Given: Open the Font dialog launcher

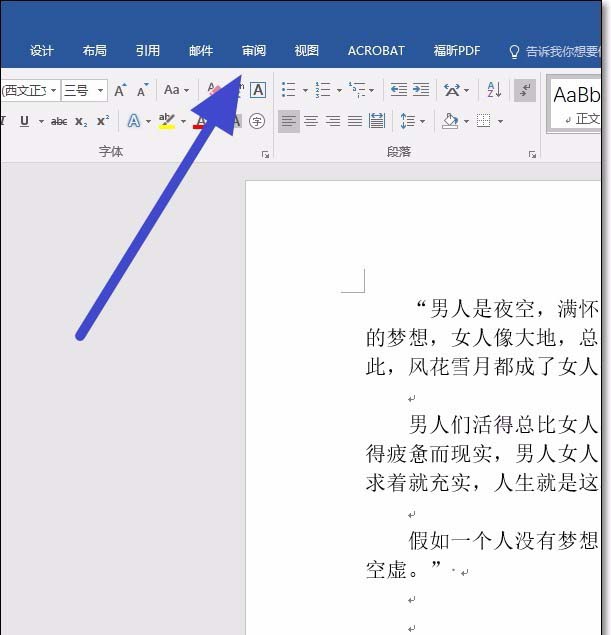Looking at the screenshot, I should 265,154.
